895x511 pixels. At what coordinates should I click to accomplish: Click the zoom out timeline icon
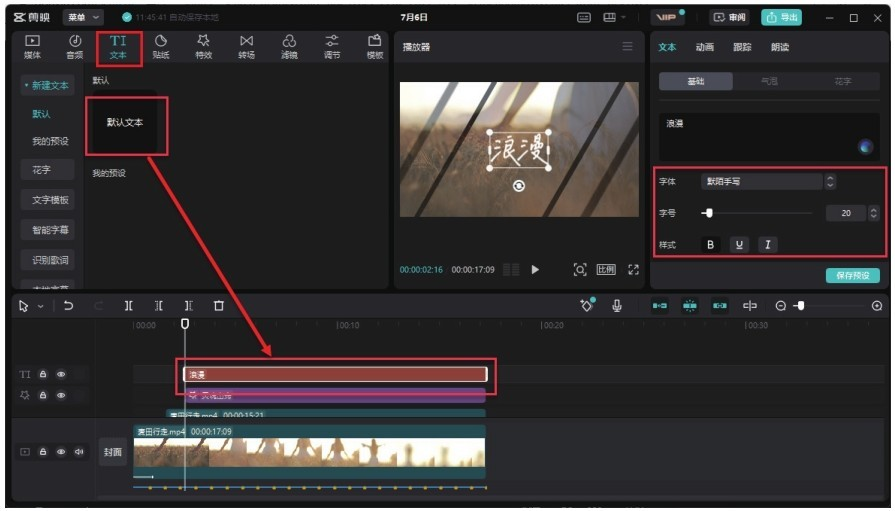tap(781, 306)
